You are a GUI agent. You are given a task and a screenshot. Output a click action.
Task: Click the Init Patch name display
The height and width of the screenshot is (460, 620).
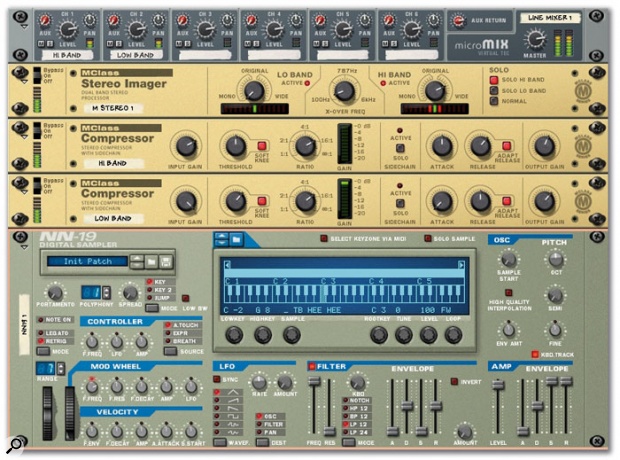(x=87, y=261)
